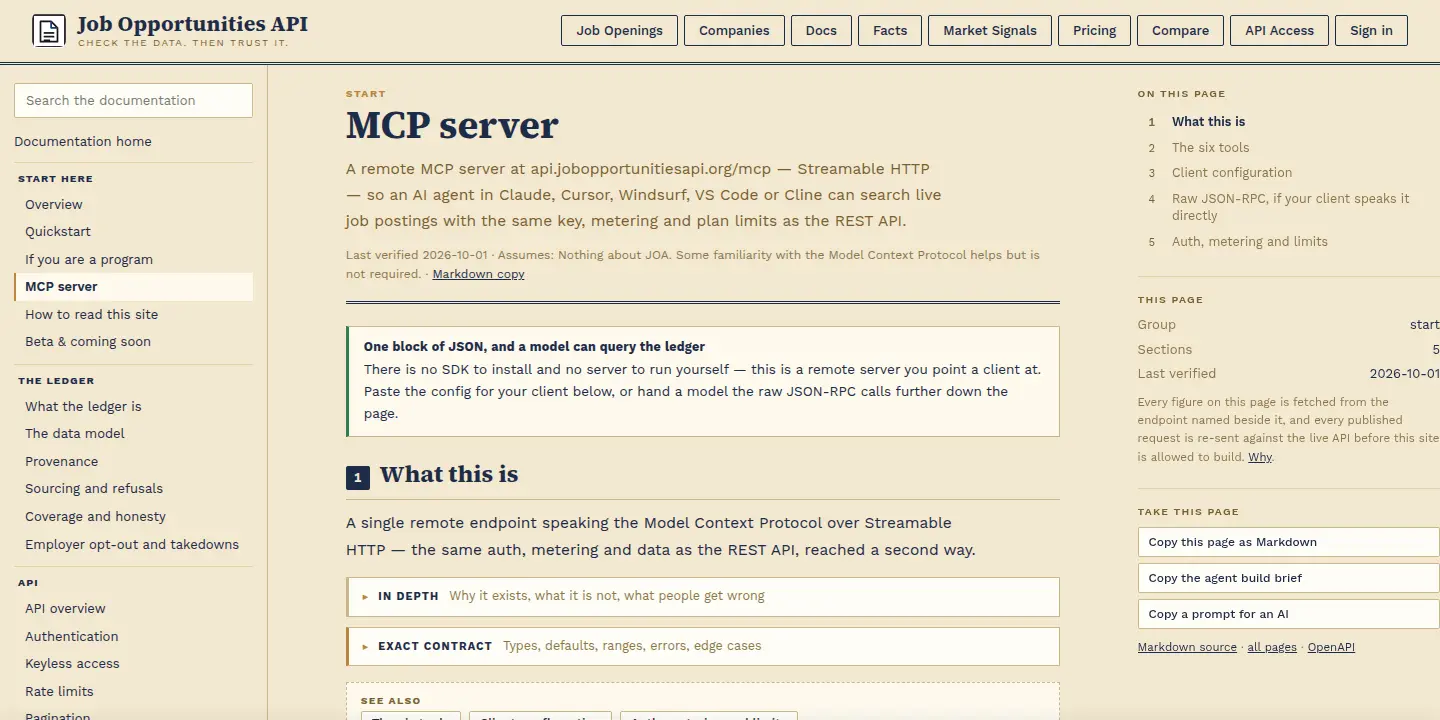The image size is (1440, 720).
Task: Jump to 'The six tools' section
Action: pos(1211,147)
